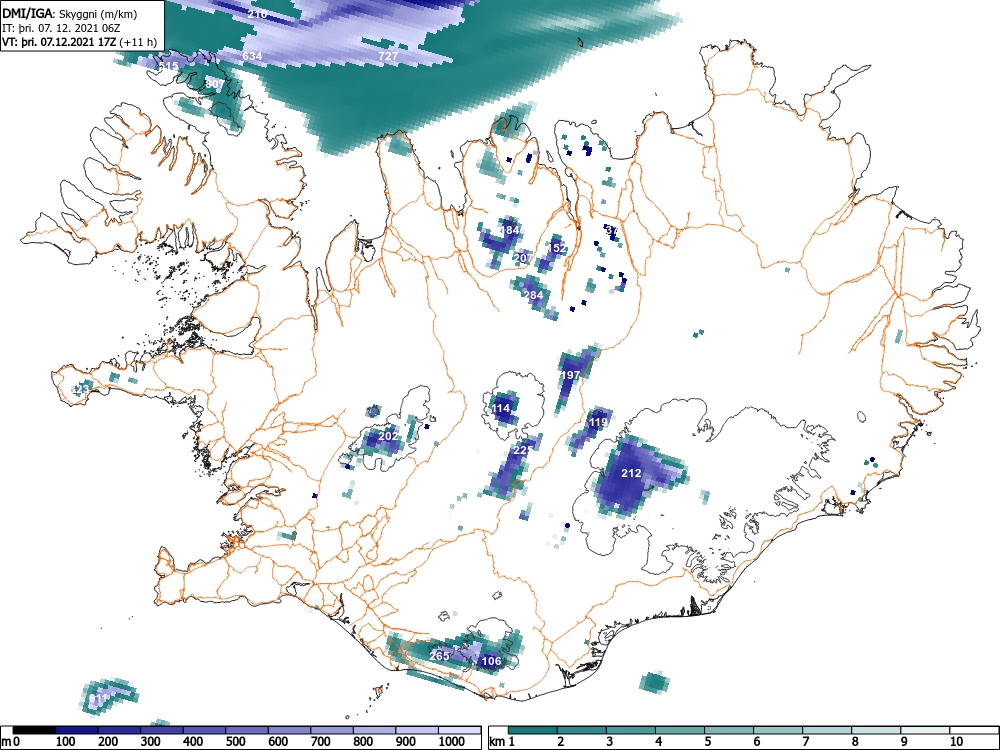Click the visibility value 265 on the south coast
Image resolution: width=1000 pixels, height=750 pixels.
click(439, 656)
